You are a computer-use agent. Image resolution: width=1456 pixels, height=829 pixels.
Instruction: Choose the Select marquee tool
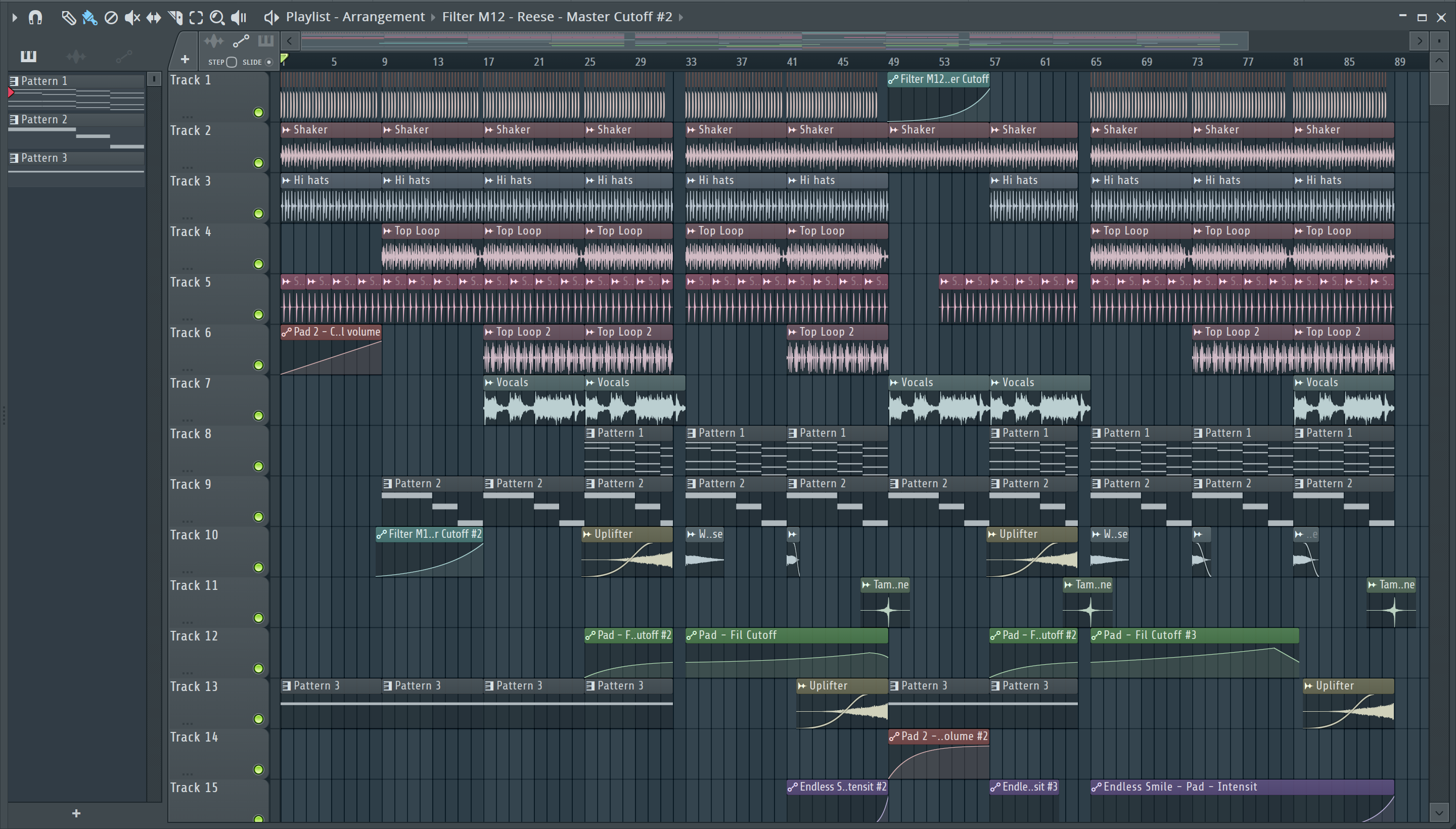tap(196, 18)
